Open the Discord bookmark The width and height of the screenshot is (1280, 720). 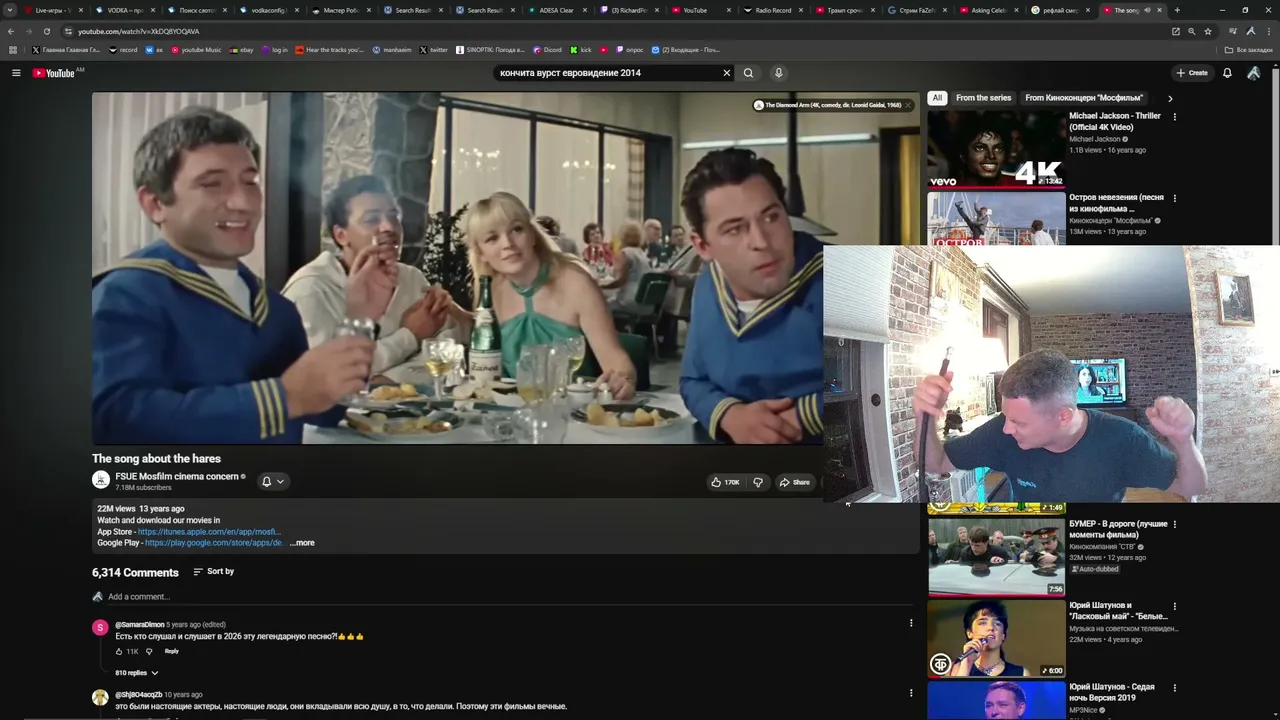pos(547,50)
